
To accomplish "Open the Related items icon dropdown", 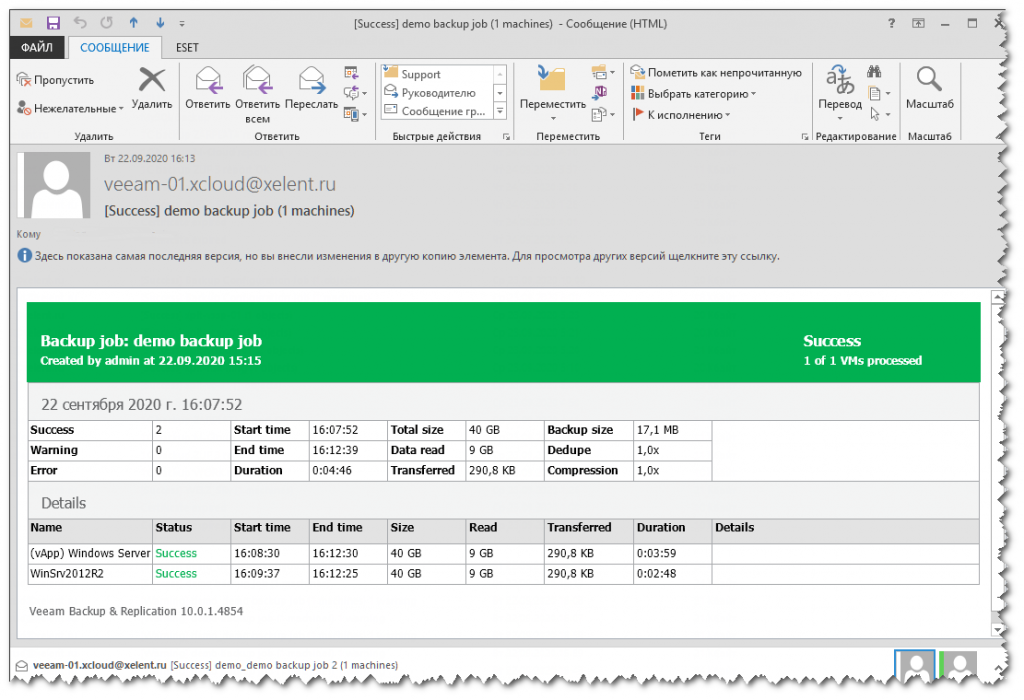I will (x=879, y=93).
